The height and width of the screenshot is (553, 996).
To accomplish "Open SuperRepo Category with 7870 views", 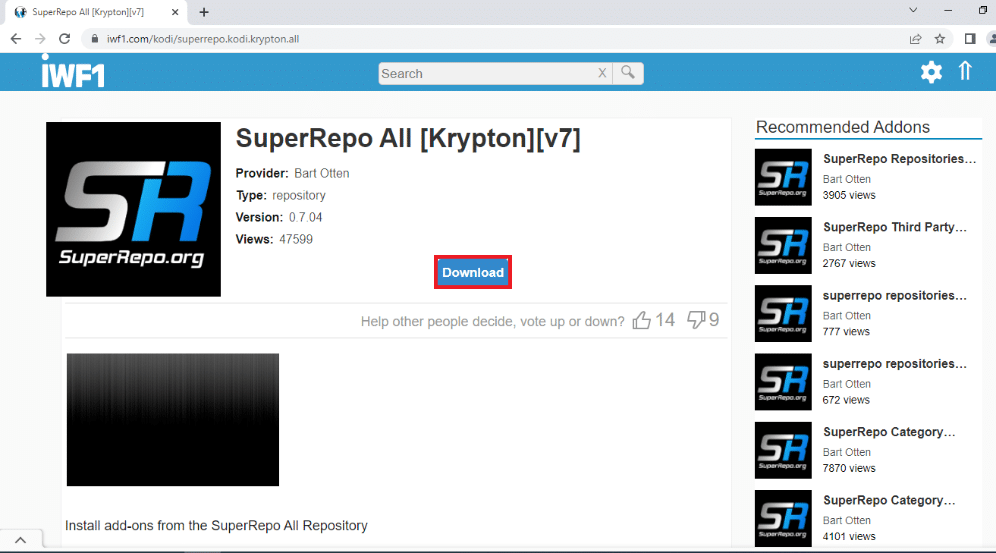I will tap(889, 432).
